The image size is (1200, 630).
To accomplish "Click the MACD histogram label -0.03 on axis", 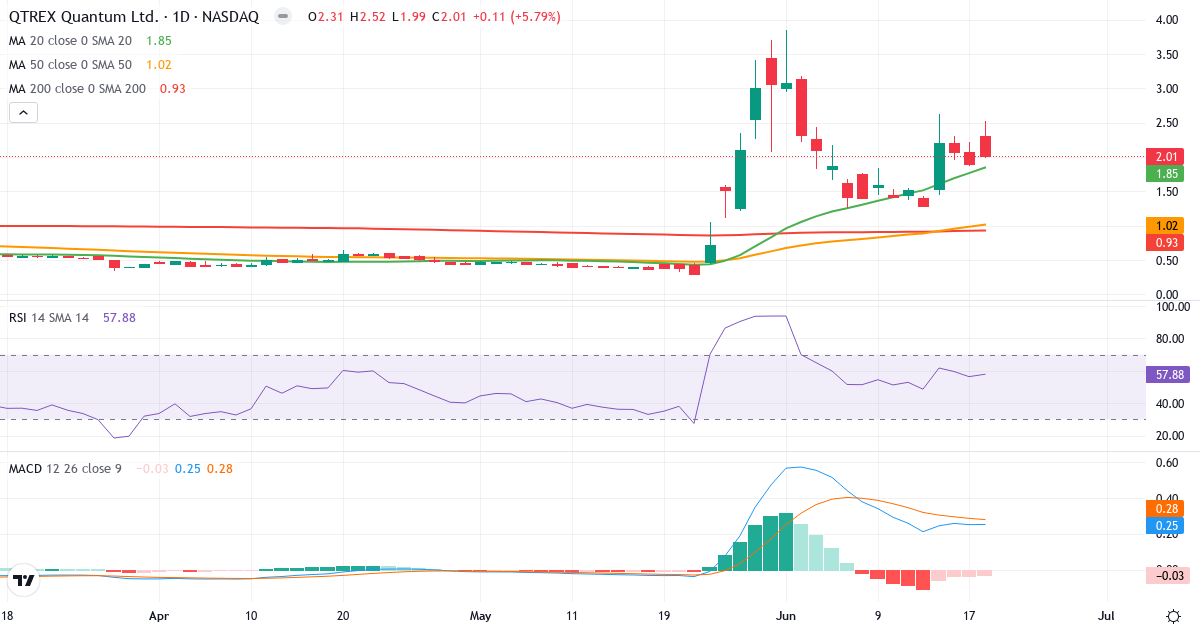I will pyautogui.click(x=1166, y=575).
